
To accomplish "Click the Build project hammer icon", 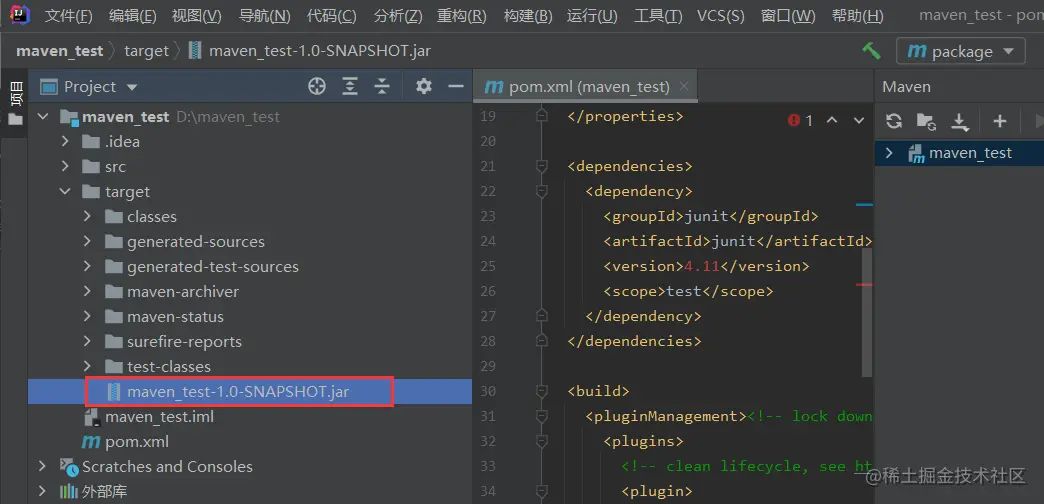I will point(871,51).
